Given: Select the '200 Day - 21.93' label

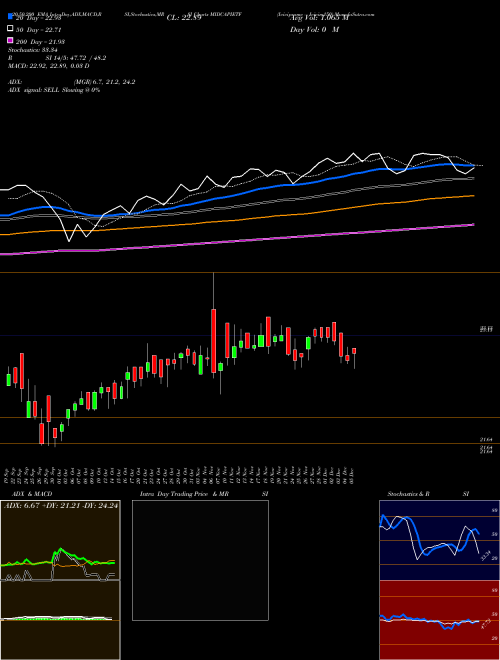Looking at the screenshot, I should (40, 42).
